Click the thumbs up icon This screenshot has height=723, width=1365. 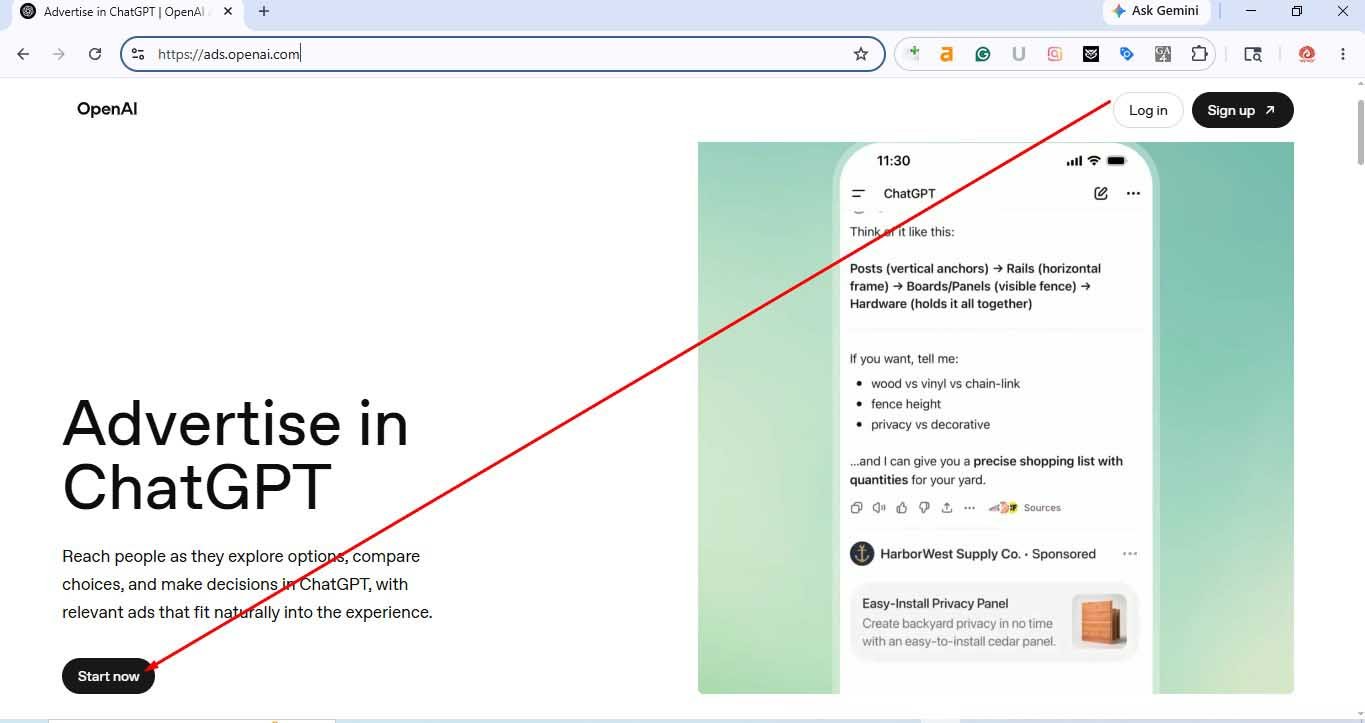(x=902, y=508)
